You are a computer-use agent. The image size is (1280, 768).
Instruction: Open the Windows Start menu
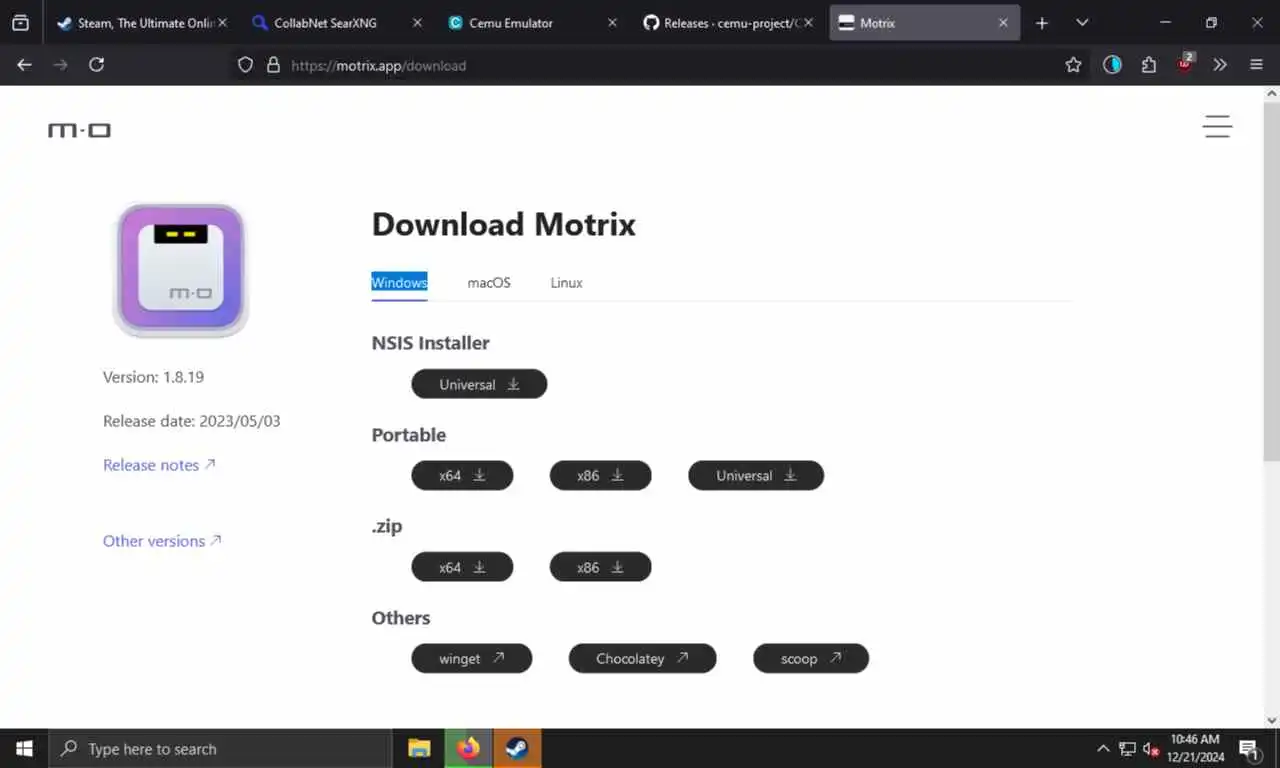click(x=24, y=749)
